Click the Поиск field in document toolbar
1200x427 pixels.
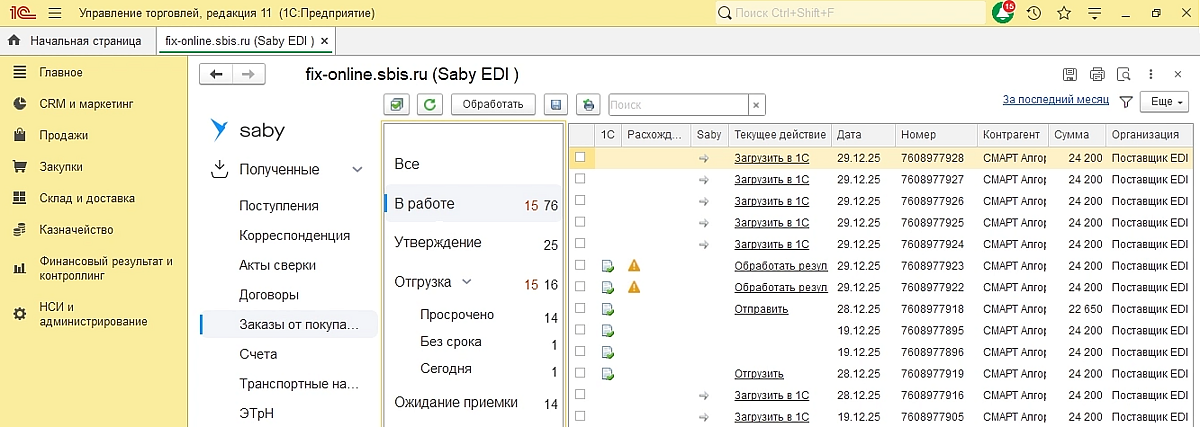(x=678, y=104)
